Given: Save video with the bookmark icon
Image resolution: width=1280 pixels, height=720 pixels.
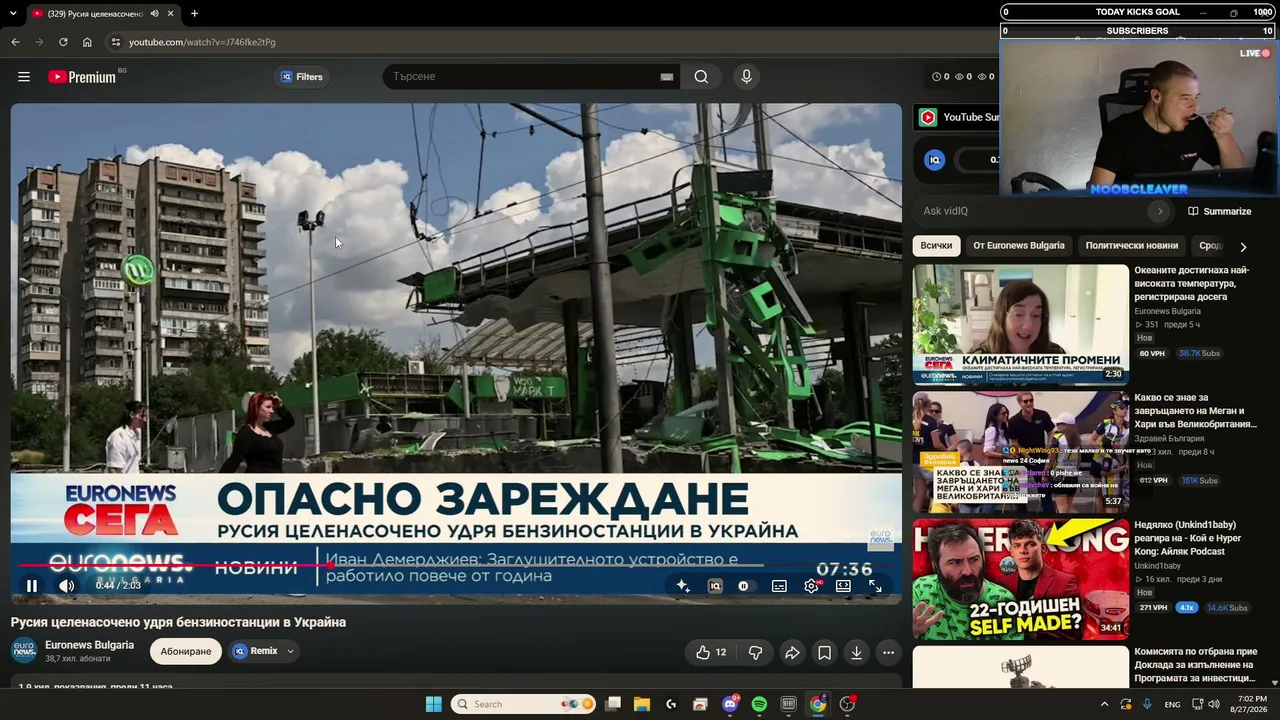Looking at the screenshot, I should [x=824, y=652].
